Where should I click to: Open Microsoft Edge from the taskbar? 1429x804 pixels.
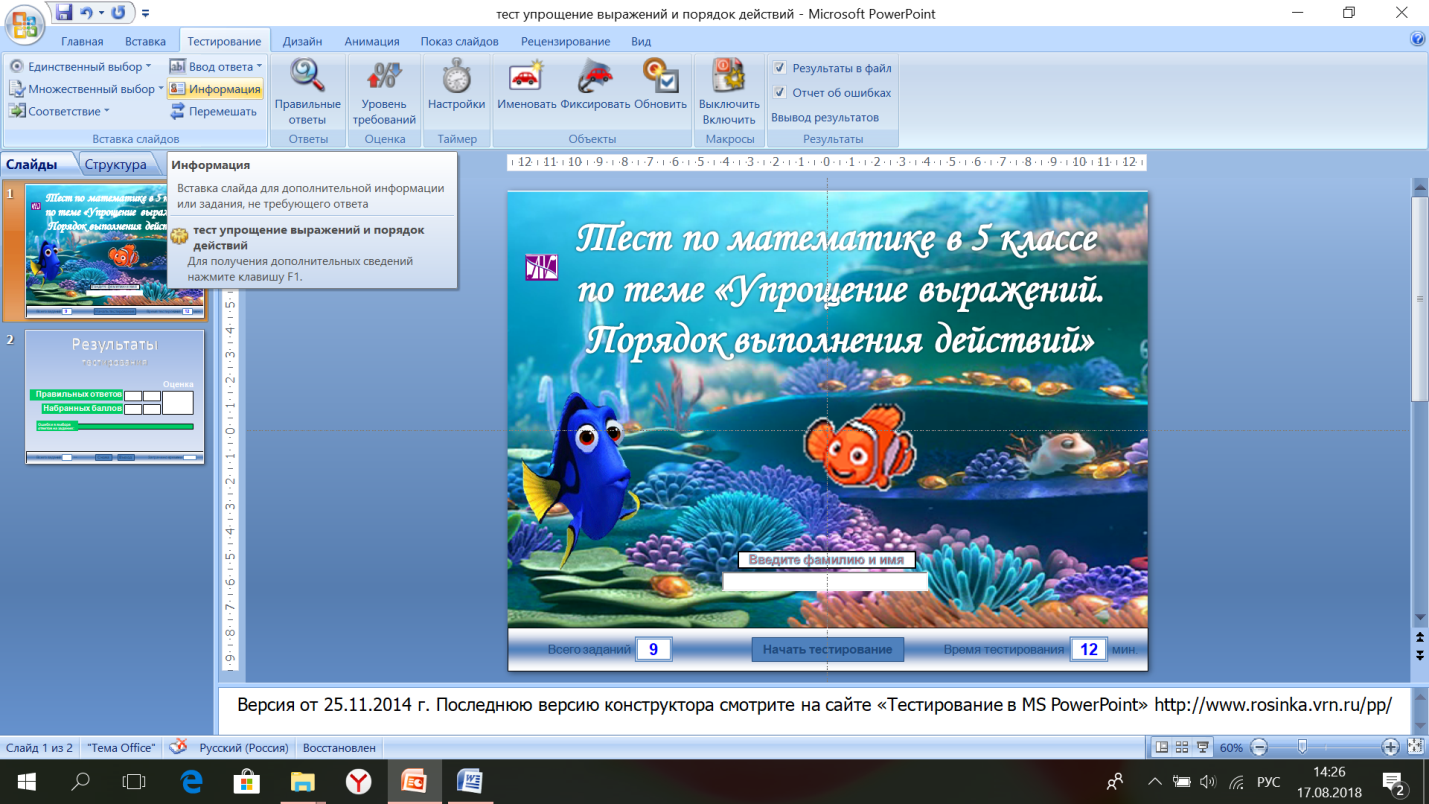click(192, 781)
